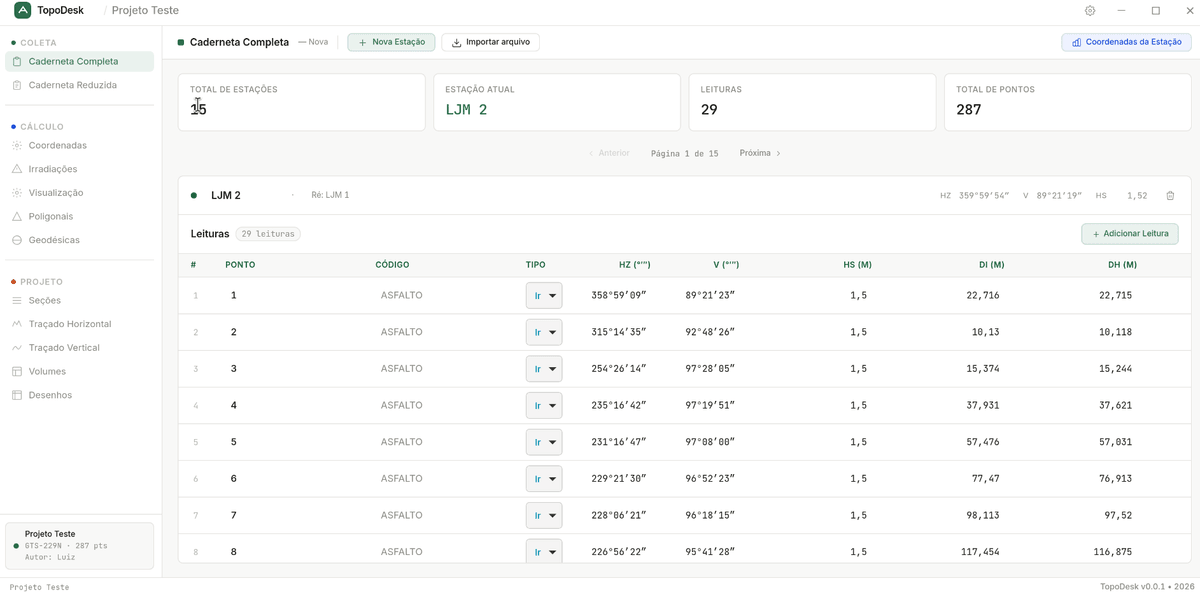Click station HZ value 359°59'54"

[984, 196]
